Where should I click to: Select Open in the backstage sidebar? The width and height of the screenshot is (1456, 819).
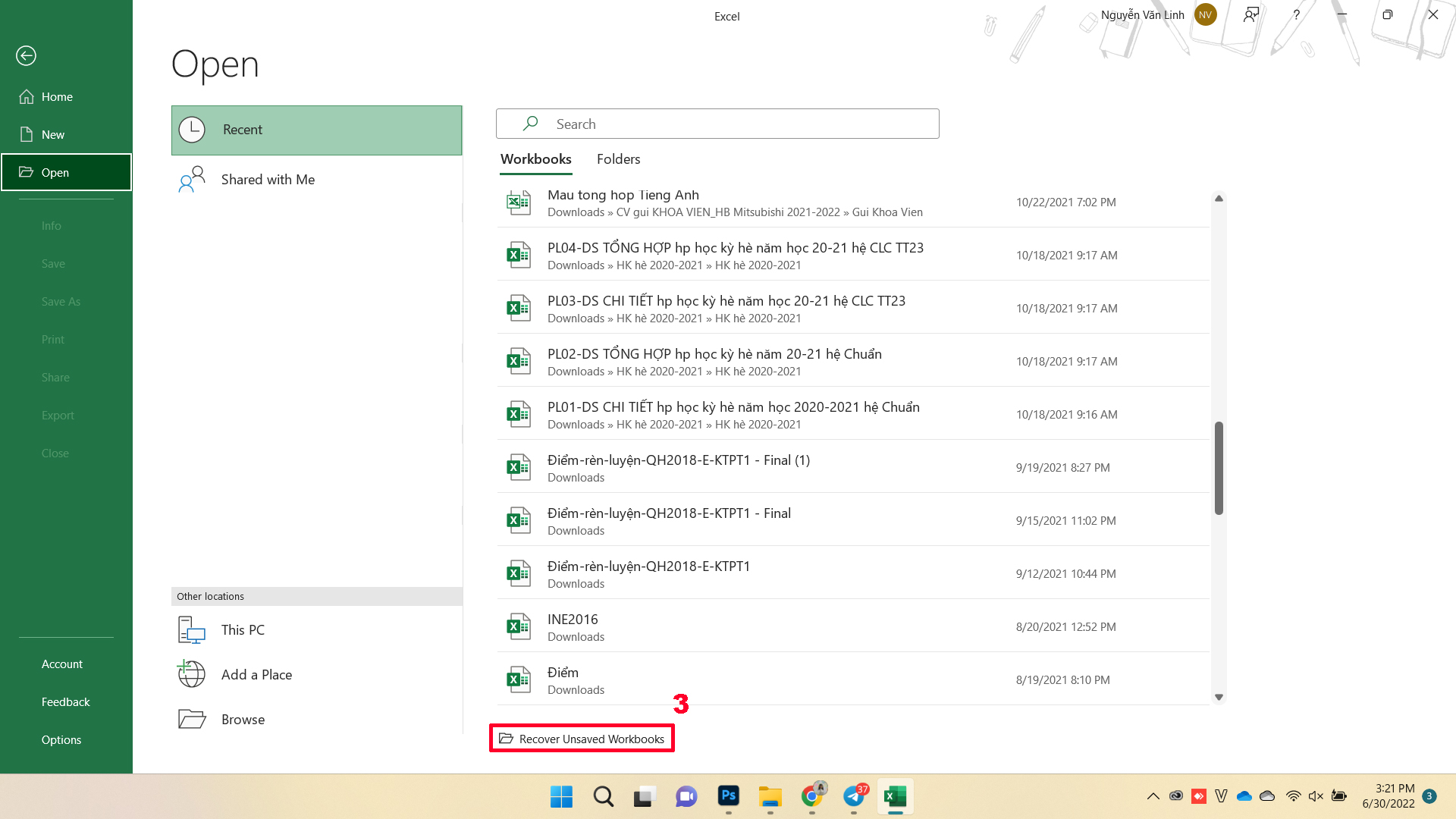66,172
